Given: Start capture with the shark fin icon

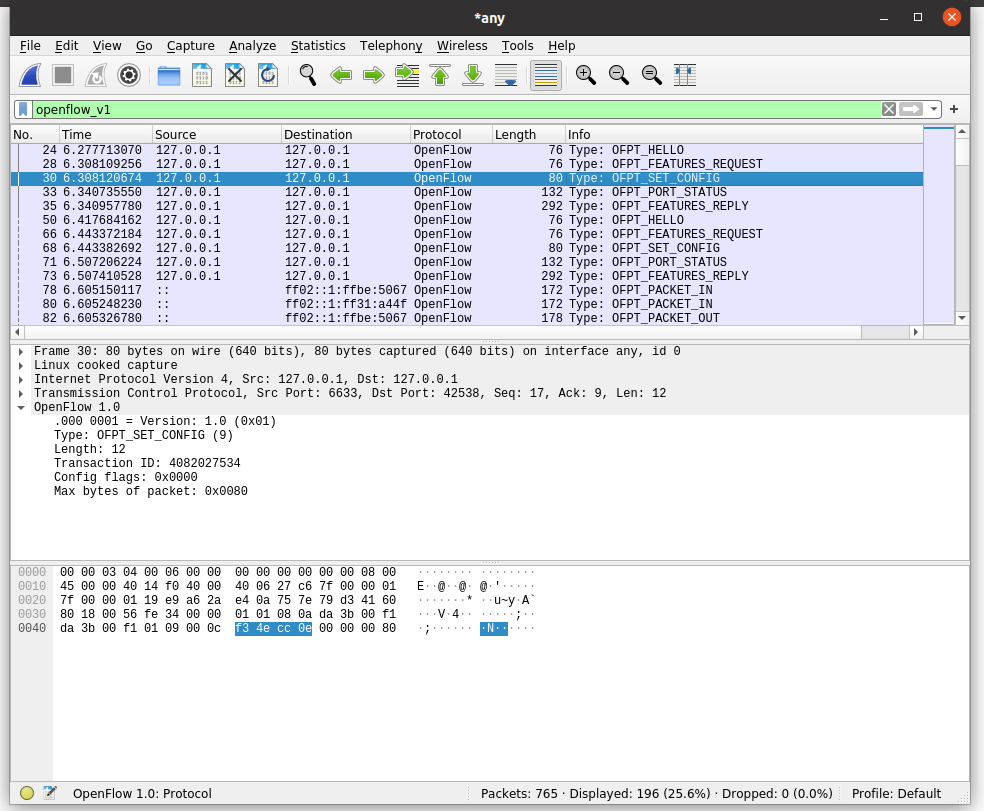Looking at the screenshot, I should (x=30, y=75).
